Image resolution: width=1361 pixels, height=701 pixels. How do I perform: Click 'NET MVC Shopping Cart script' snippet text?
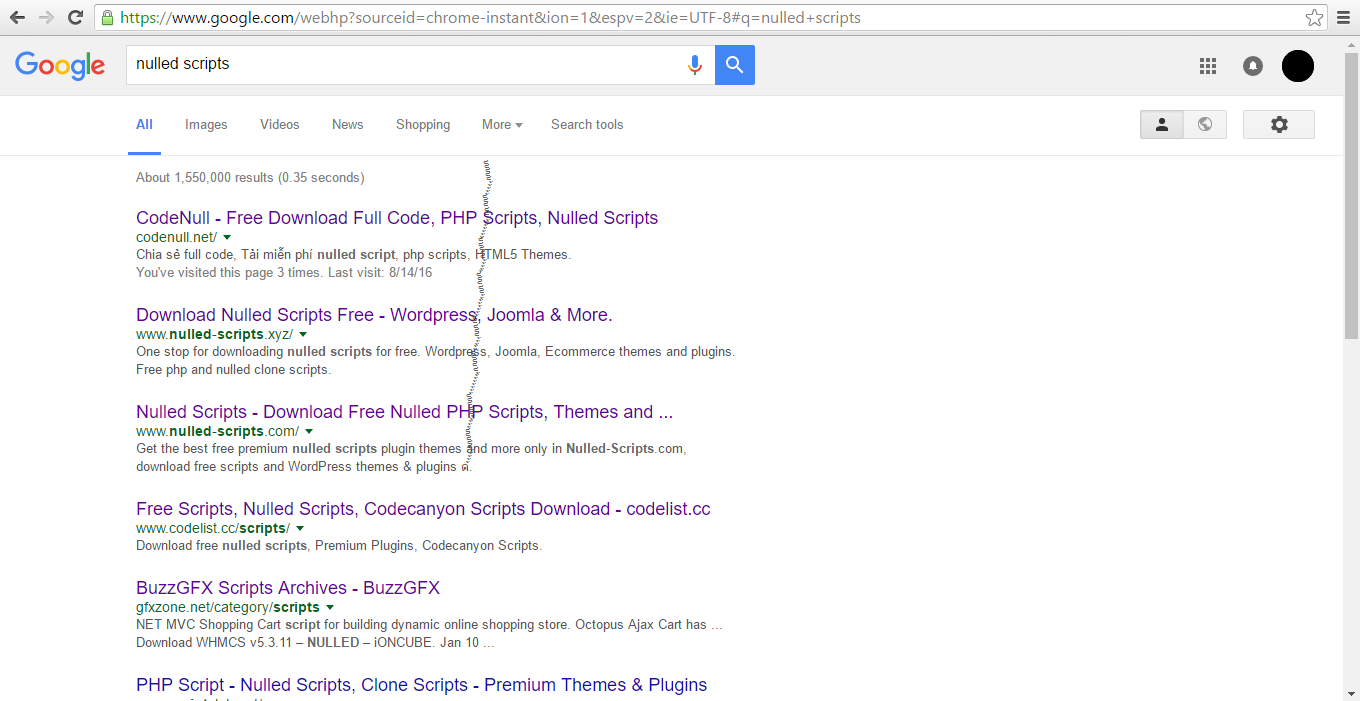(429, 625)
